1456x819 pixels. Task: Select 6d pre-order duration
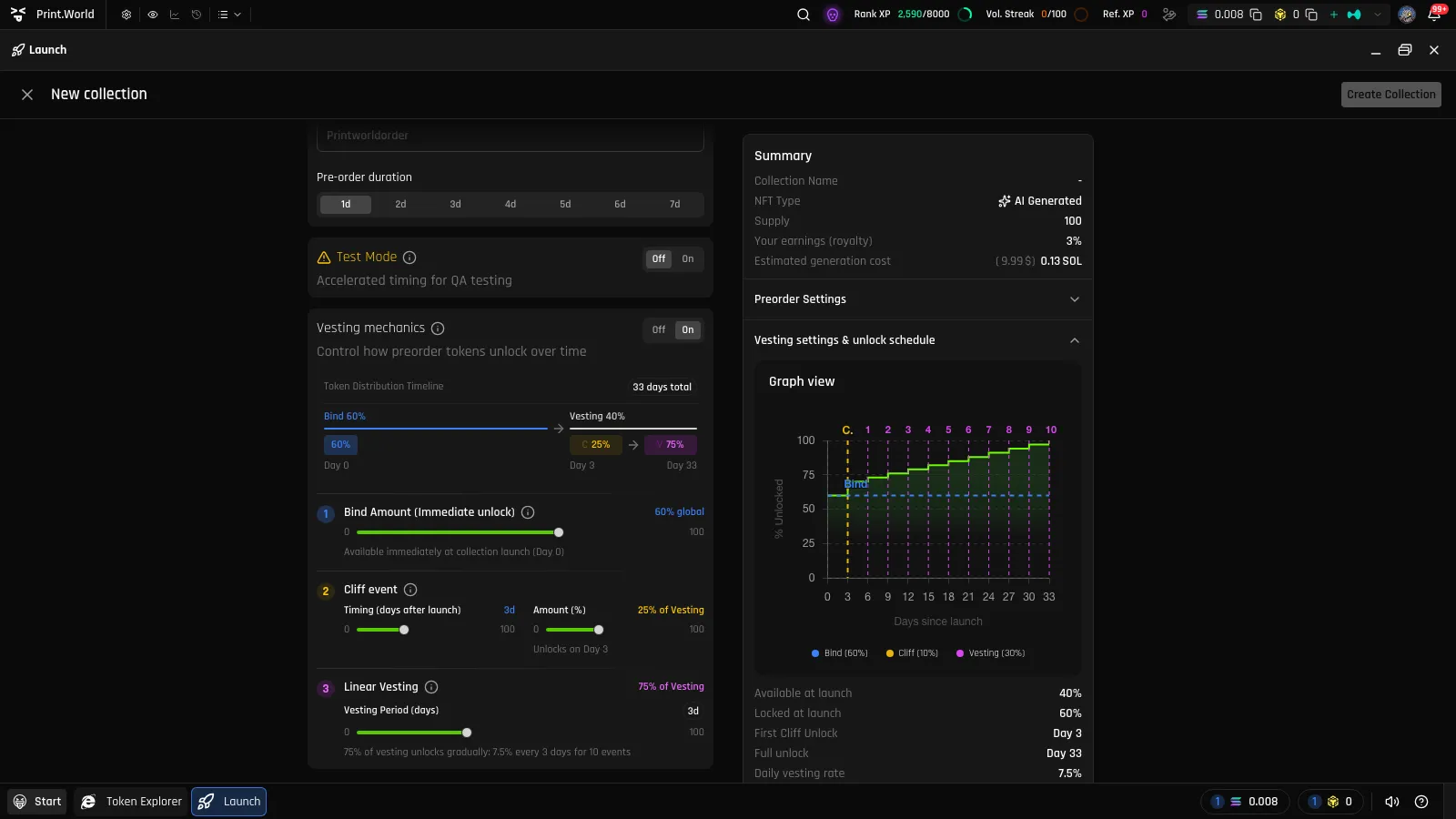[620, 205]
